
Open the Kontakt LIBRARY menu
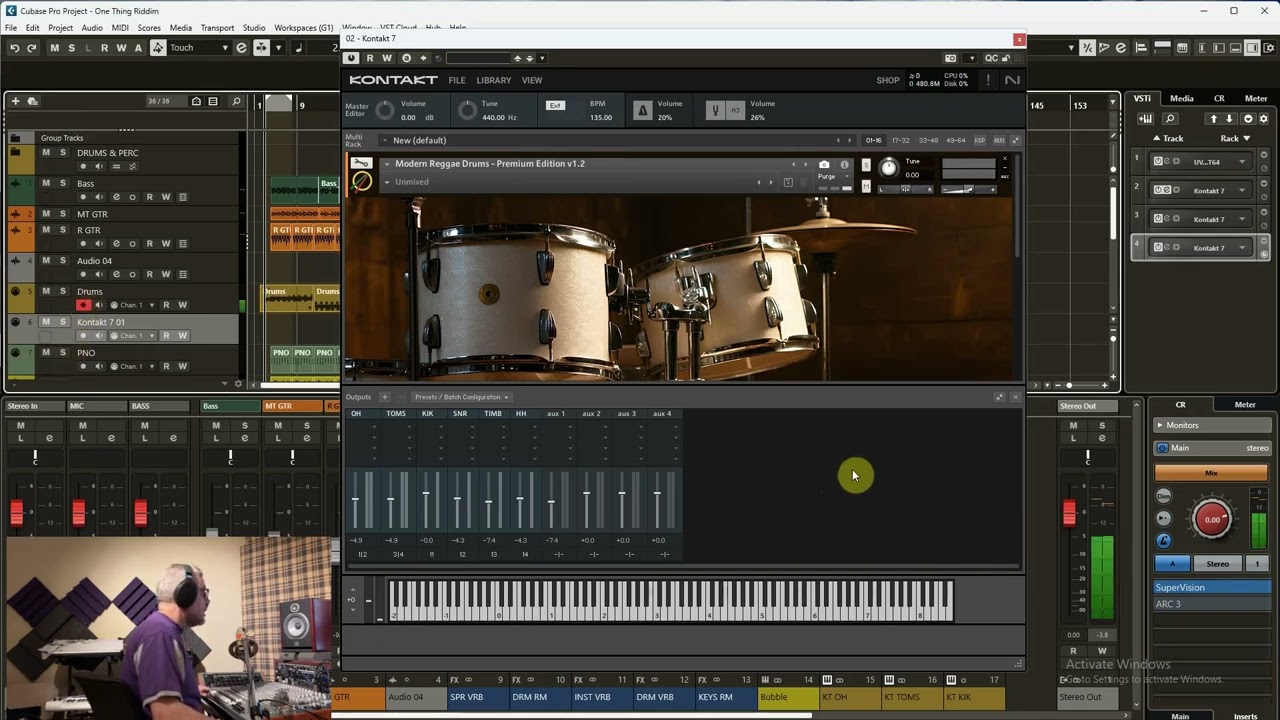click(494, 80)
